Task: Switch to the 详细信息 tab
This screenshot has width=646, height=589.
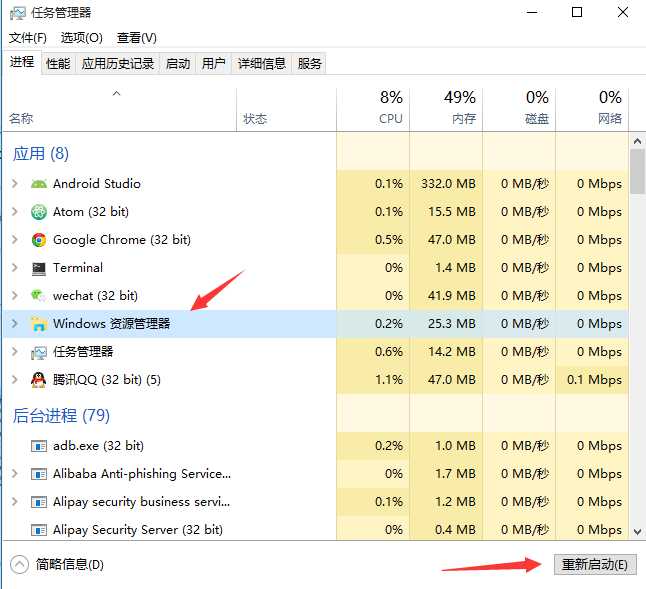Action: 262,63
